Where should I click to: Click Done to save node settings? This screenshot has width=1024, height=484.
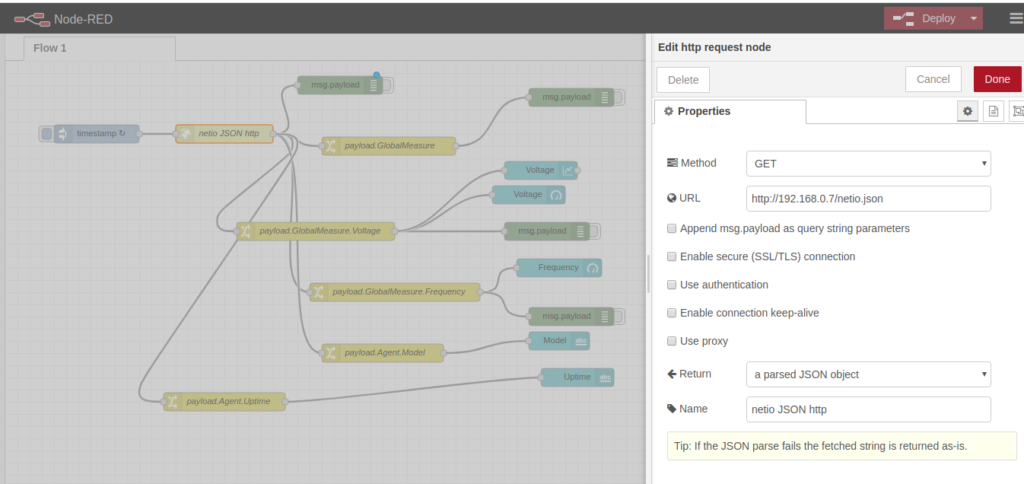pyautogui.click(x=997, y=79)
